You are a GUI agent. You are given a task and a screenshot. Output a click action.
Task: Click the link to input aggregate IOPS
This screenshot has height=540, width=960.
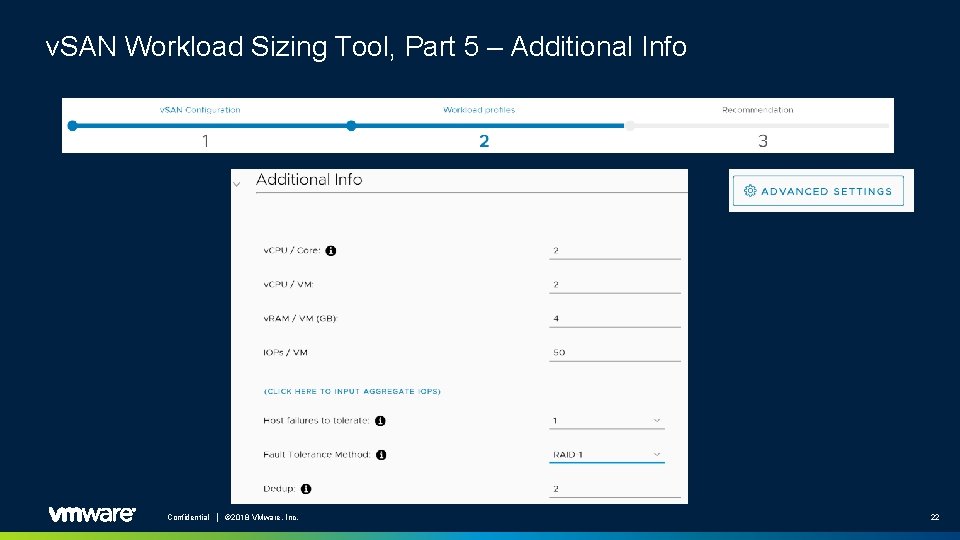(352, 391)
